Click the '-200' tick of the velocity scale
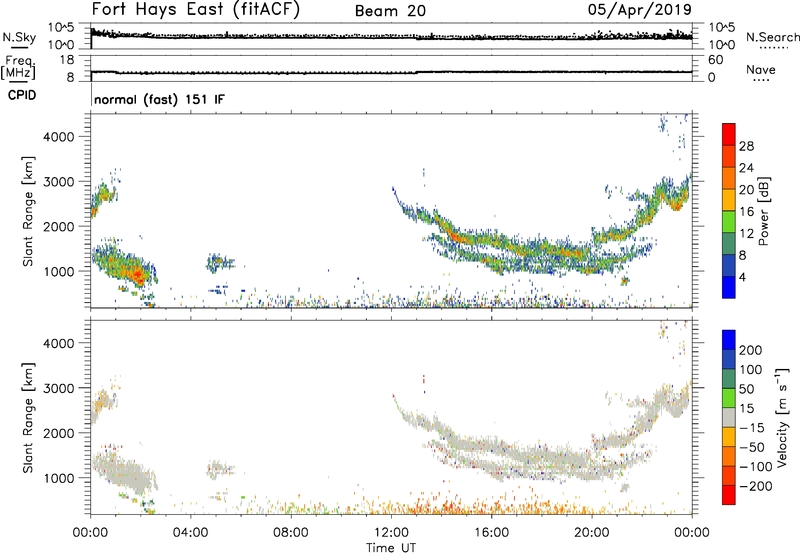The height and width of the screenshot is (554, 800). coord(755,486)
